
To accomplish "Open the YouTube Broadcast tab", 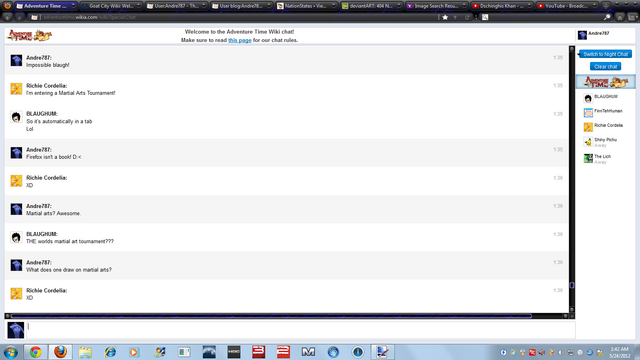I will [x=567, y=6].
